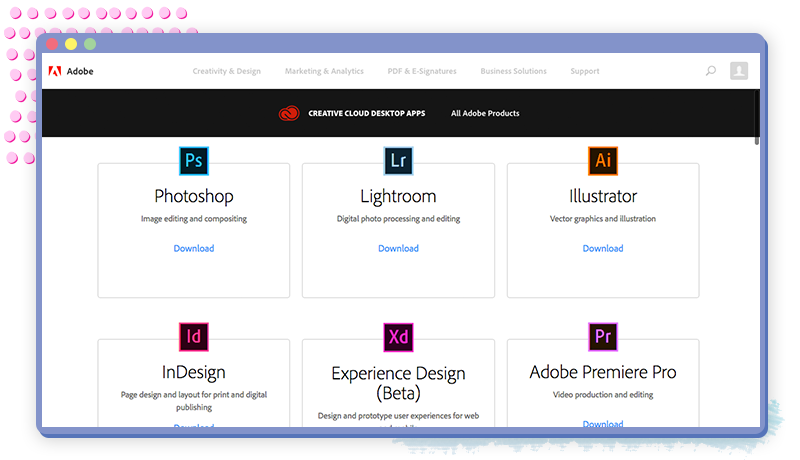Click the InDesign Id app icon
This screenshot has height=460, width=800.
point(194,337)
